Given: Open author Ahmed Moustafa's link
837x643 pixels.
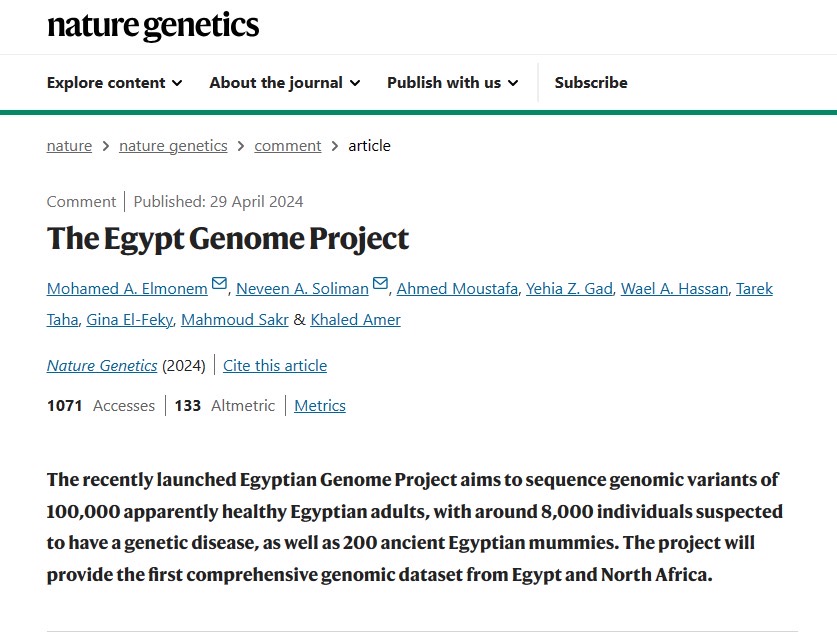Looking at the screenshot, I should click(457, 289).
